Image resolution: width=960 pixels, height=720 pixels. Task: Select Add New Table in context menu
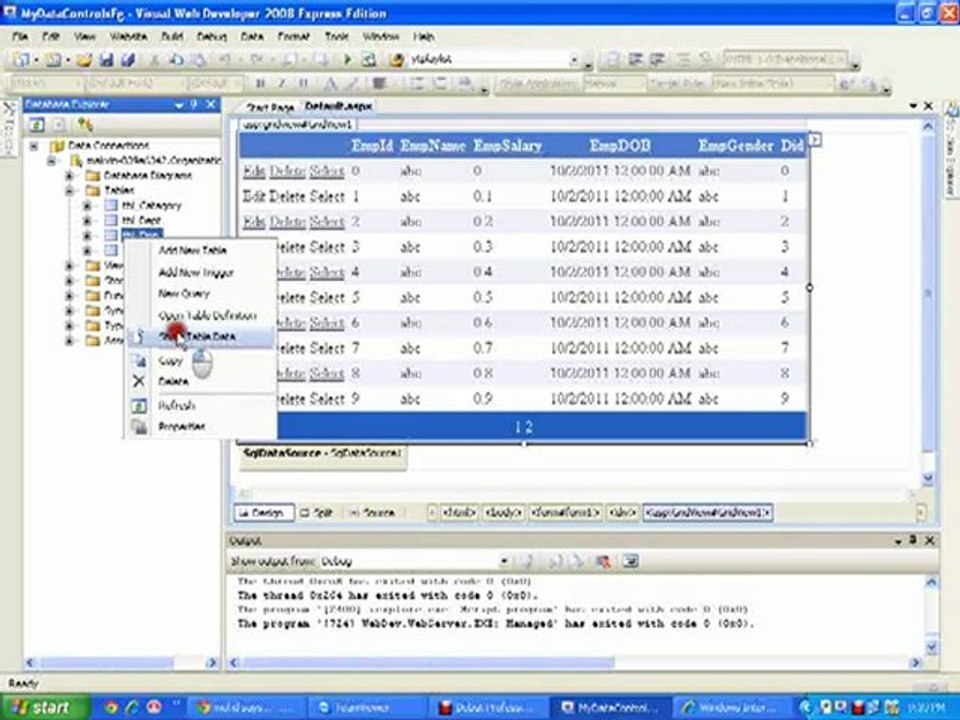(193, 250)
